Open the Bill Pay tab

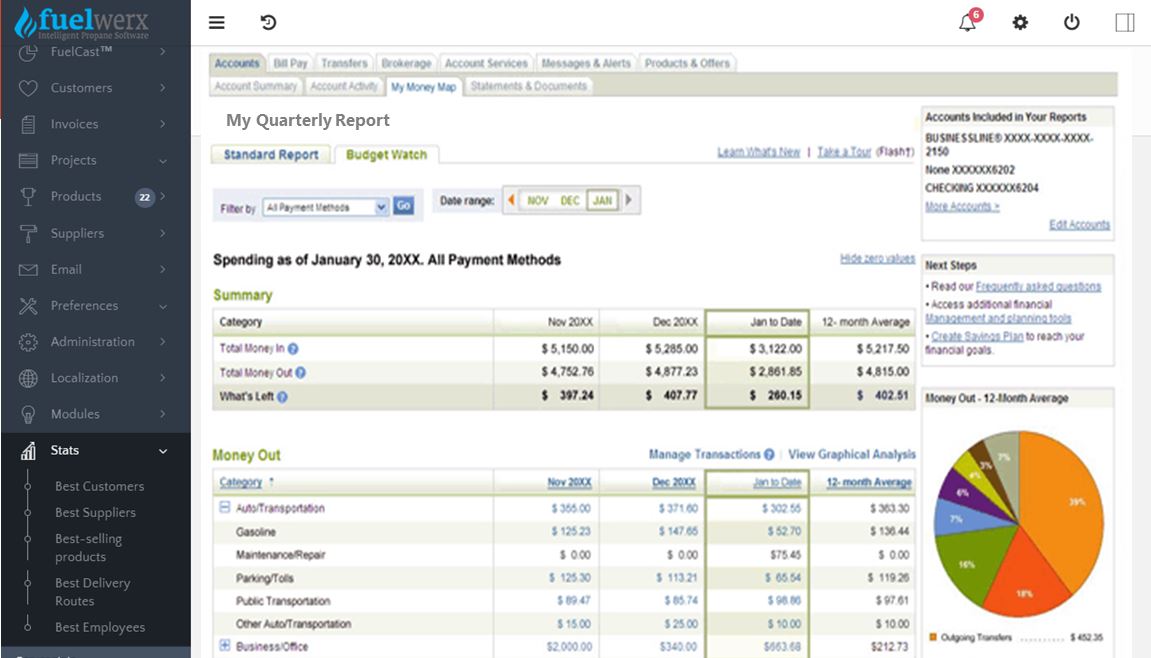tap(291, 63)
